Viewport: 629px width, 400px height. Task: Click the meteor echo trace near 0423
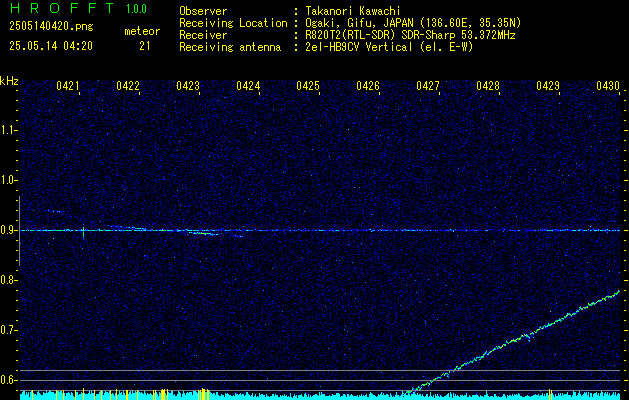[x=203, y=233]
